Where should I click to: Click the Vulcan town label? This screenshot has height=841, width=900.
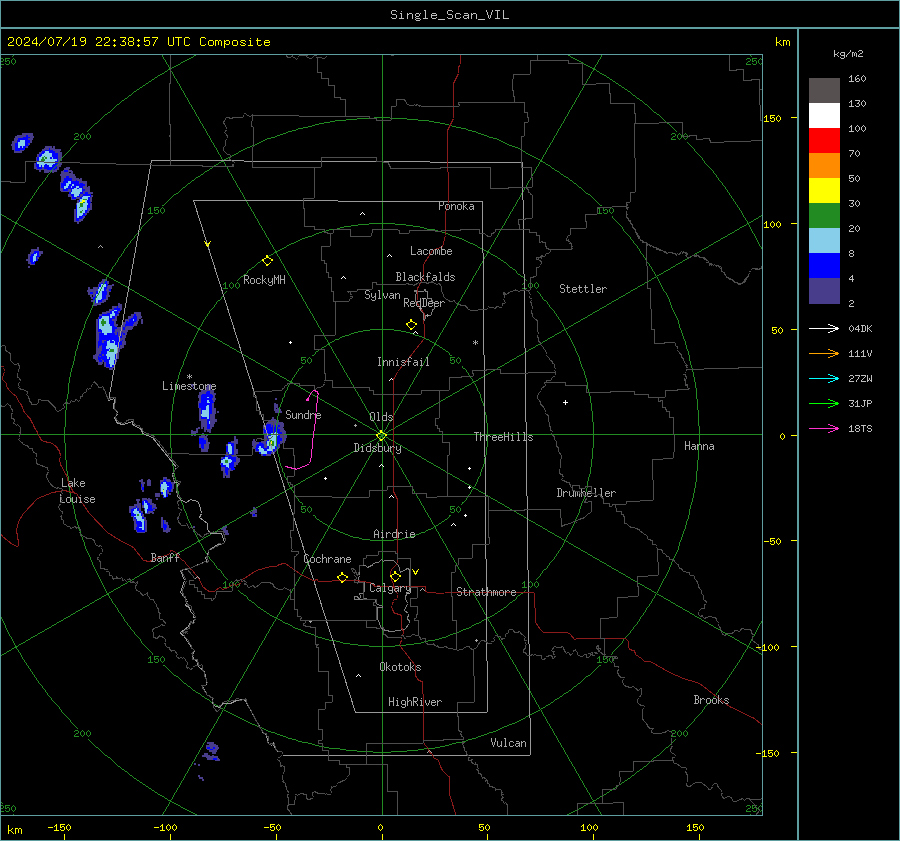coord(509,743)
